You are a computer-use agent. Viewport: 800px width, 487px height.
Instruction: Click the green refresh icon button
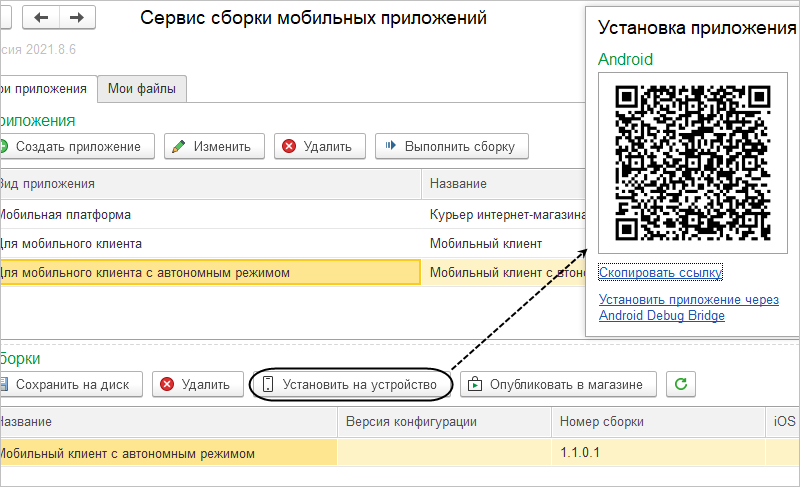click(x=681, y=383)
